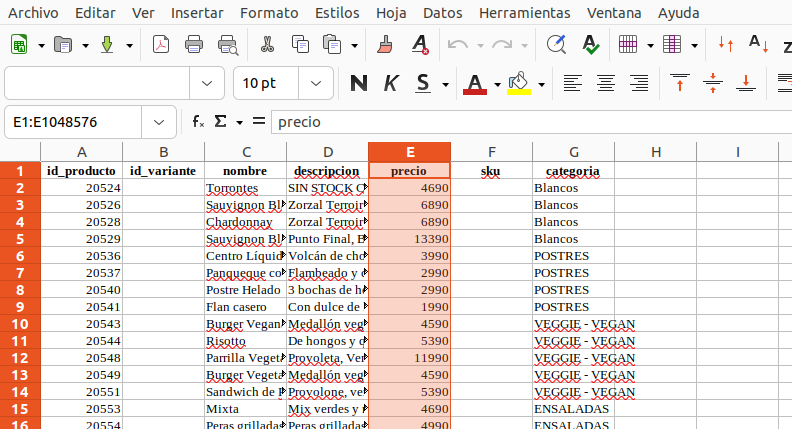Select column G header
This screenshot has height=429, width=792.
573,152
